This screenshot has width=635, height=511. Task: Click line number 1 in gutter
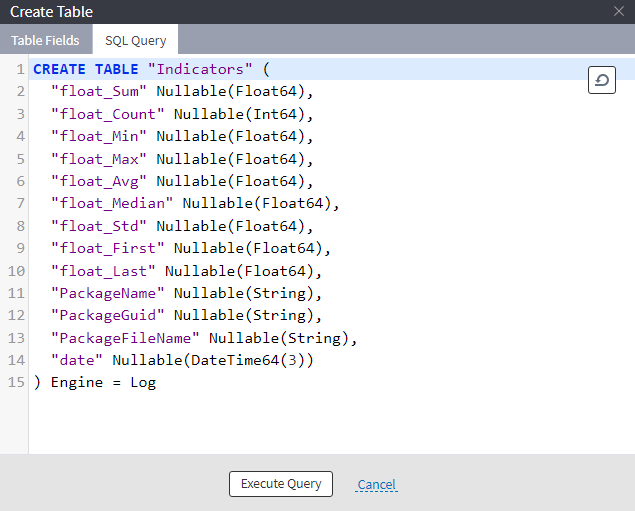pyautogui.click(x=20, y=69)
